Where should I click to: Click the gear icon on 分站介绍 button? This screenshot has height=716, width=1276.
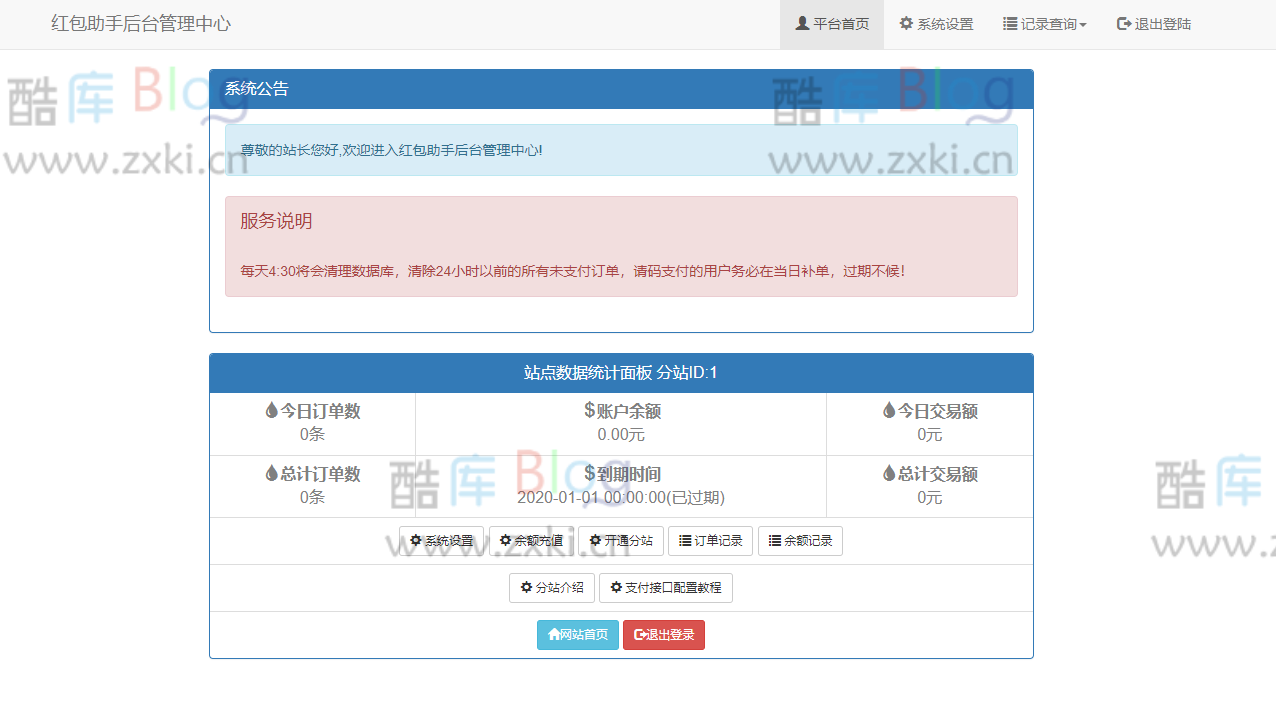coord(525,587)
